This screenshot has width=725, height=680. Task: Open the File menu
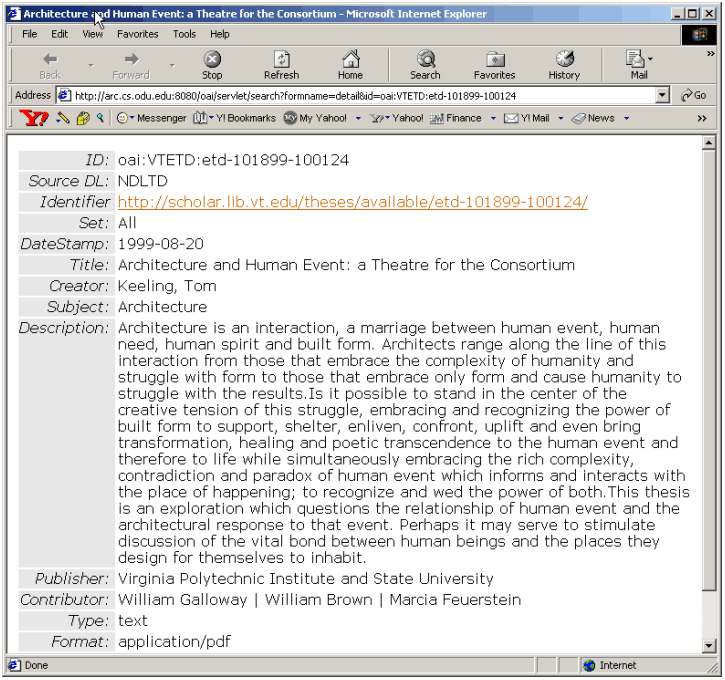[x=30, y=34]
